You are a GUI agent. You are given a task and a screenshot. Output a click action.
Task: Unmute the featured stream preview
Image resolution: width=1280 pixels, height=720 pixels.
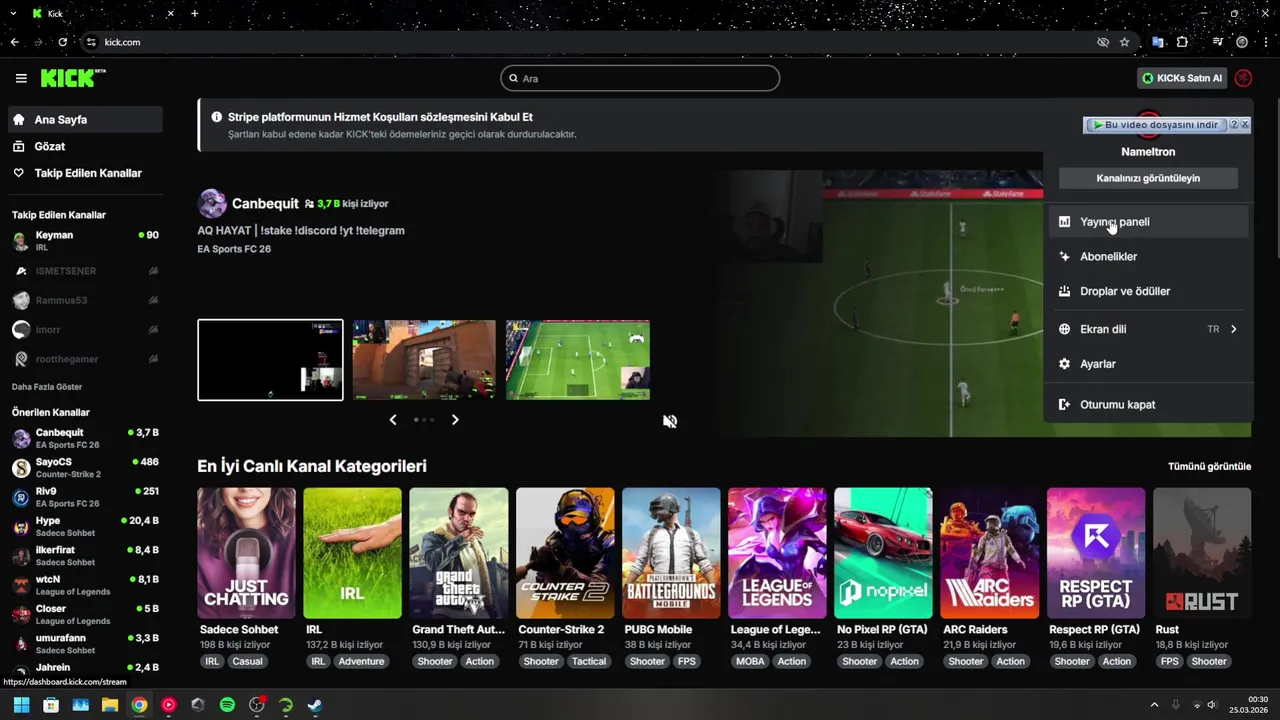pos(670,421)
